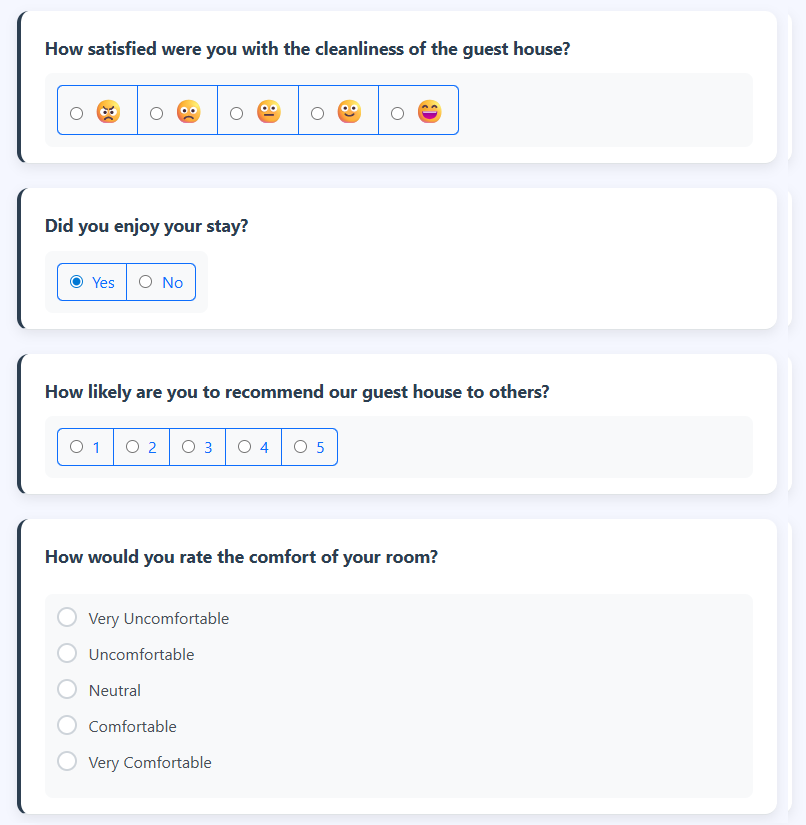Select the neutral face emoji rating

pos(237,113)
